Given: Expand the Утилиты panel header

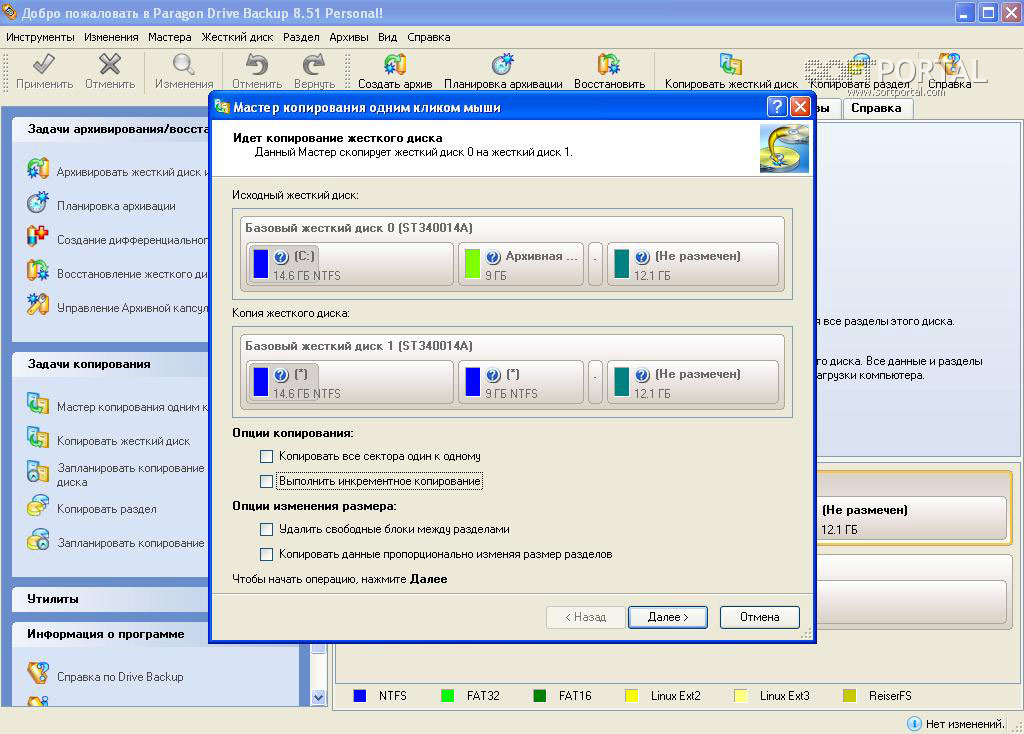Looking at the screenshot, I should (111, 599).
